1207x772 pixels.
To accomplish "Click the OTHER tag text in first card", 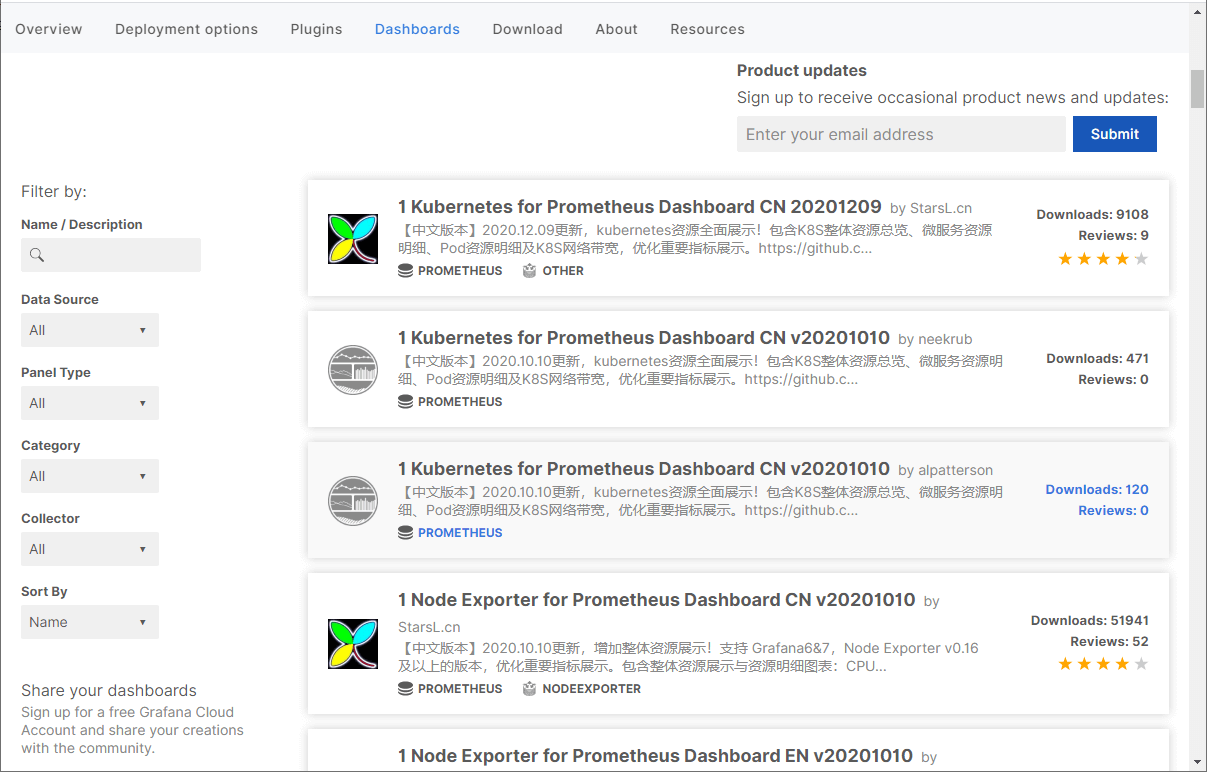I will (x=563, y=271).
